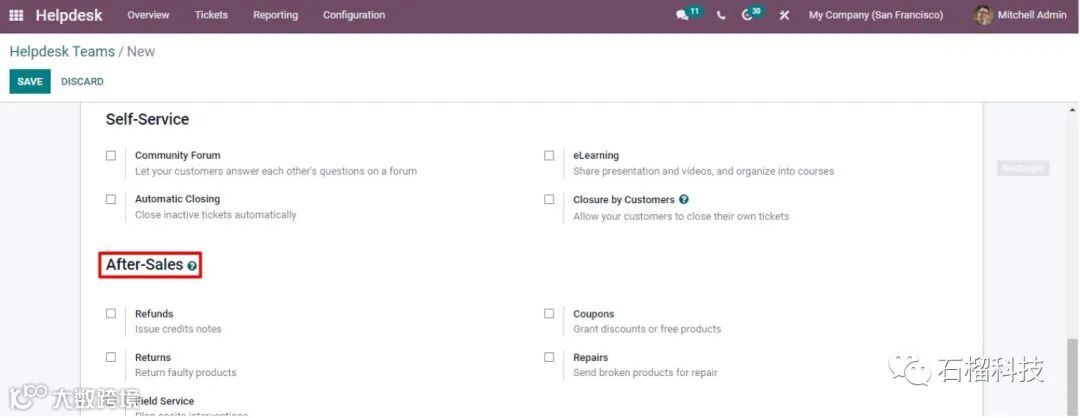1080x418 pixels.
Task: Open the activities clock icon
Action: pyautogui.click(x=748, y=15)
